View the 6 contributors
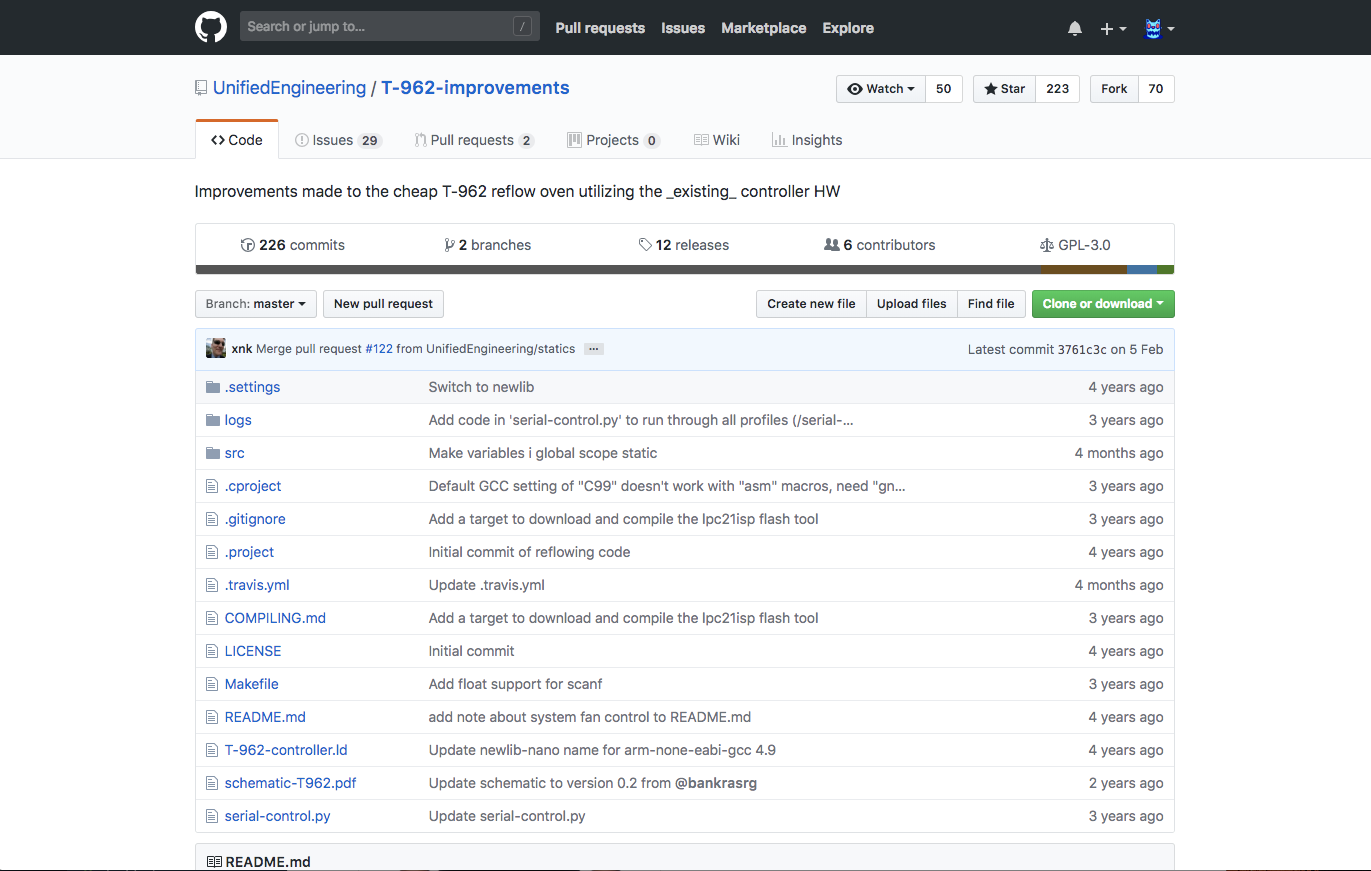The height and width of the screenshot is (871, 1371). click(x=880, y=245)
